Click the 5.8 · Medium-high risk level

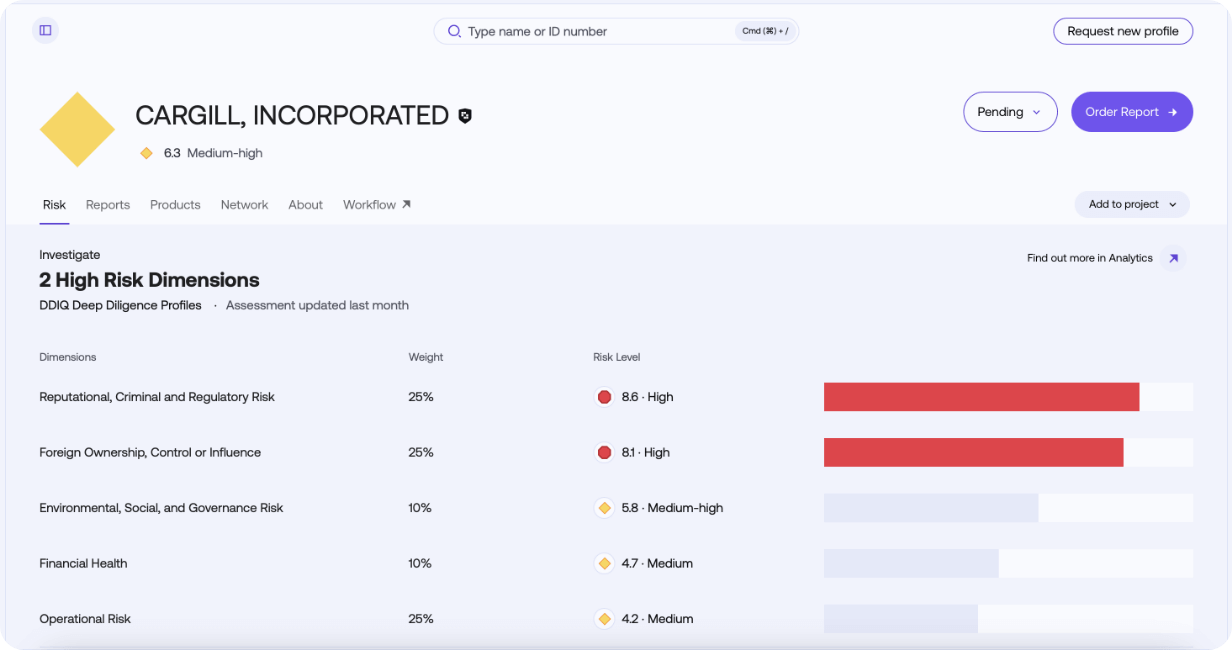point(672,508)
